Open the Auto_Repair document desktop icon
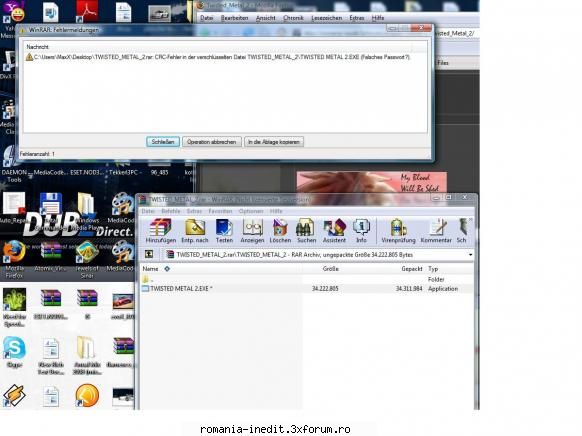Image resolution: width=582 pixels, height=436 pixels. [14, 208]
